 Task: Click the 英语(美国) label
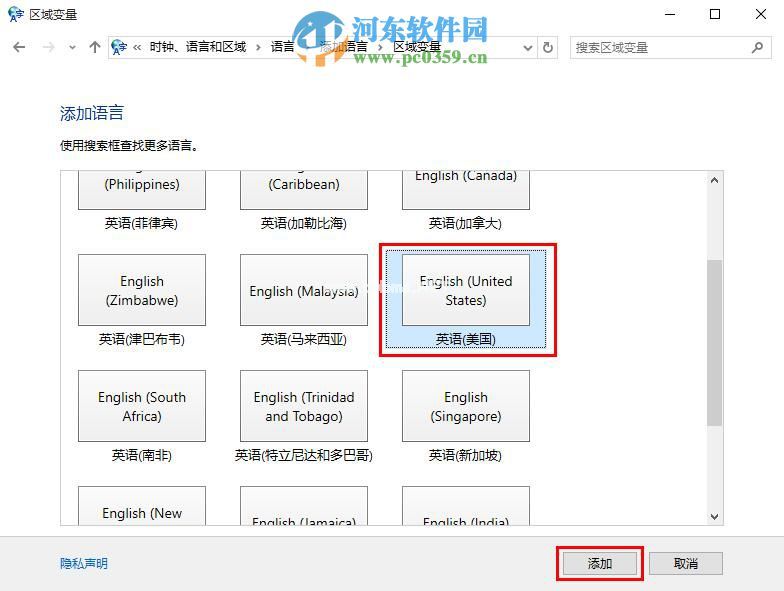[466, 340]
